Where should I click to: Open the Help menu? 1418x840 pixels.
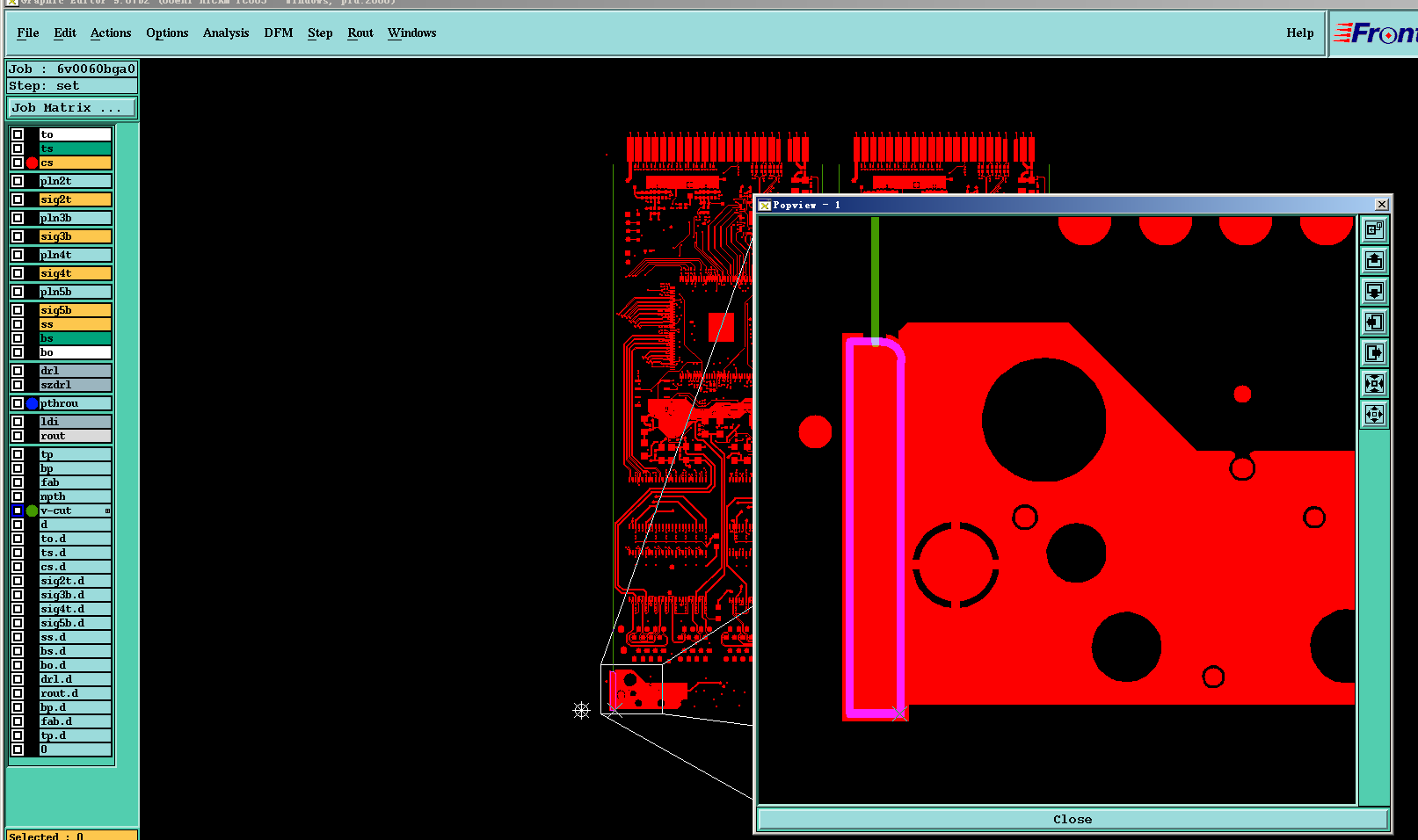(1300, 33)
